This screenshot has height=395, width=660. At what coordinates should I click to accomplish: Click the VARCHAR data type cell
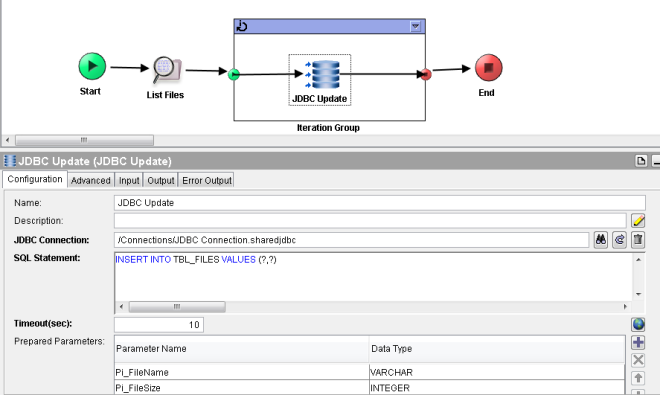497,372
